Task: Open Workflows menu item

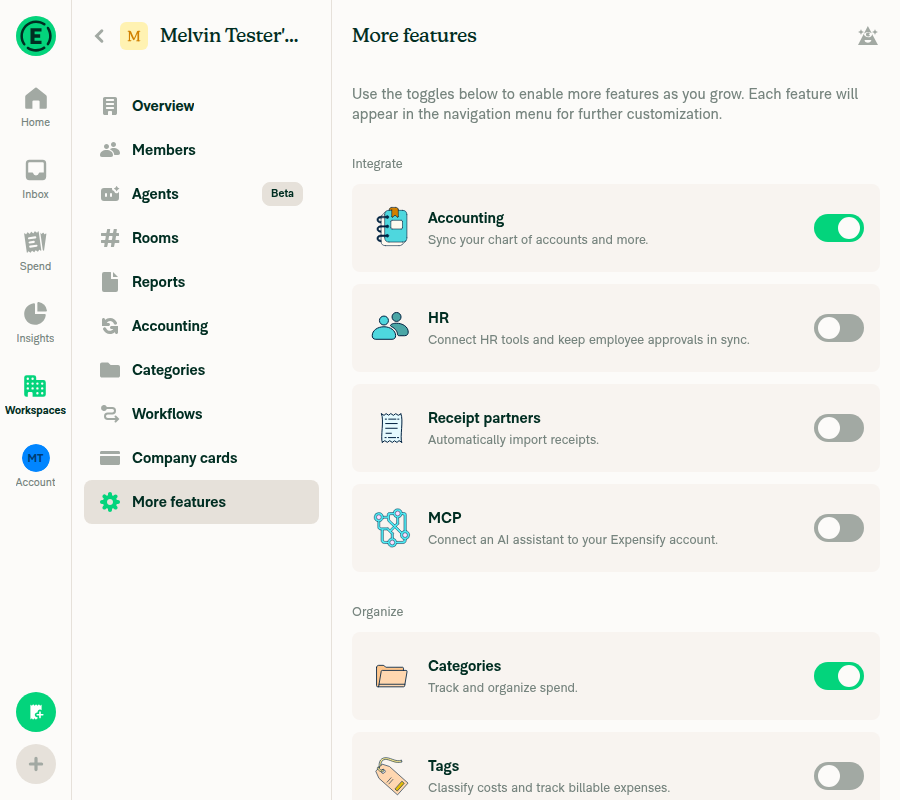Action: (201, 414)
